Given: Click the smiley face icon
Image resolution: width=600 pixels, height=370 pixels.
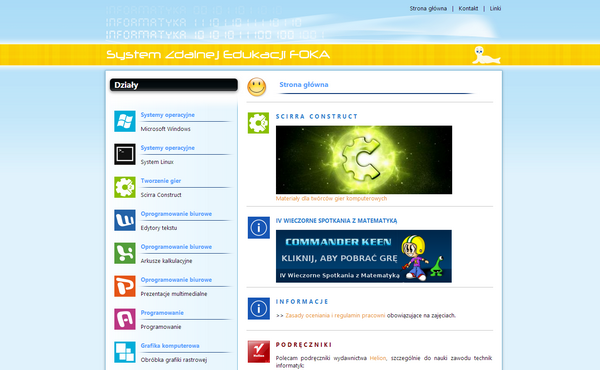Looking at the screenshot, I should click(257, 87).
